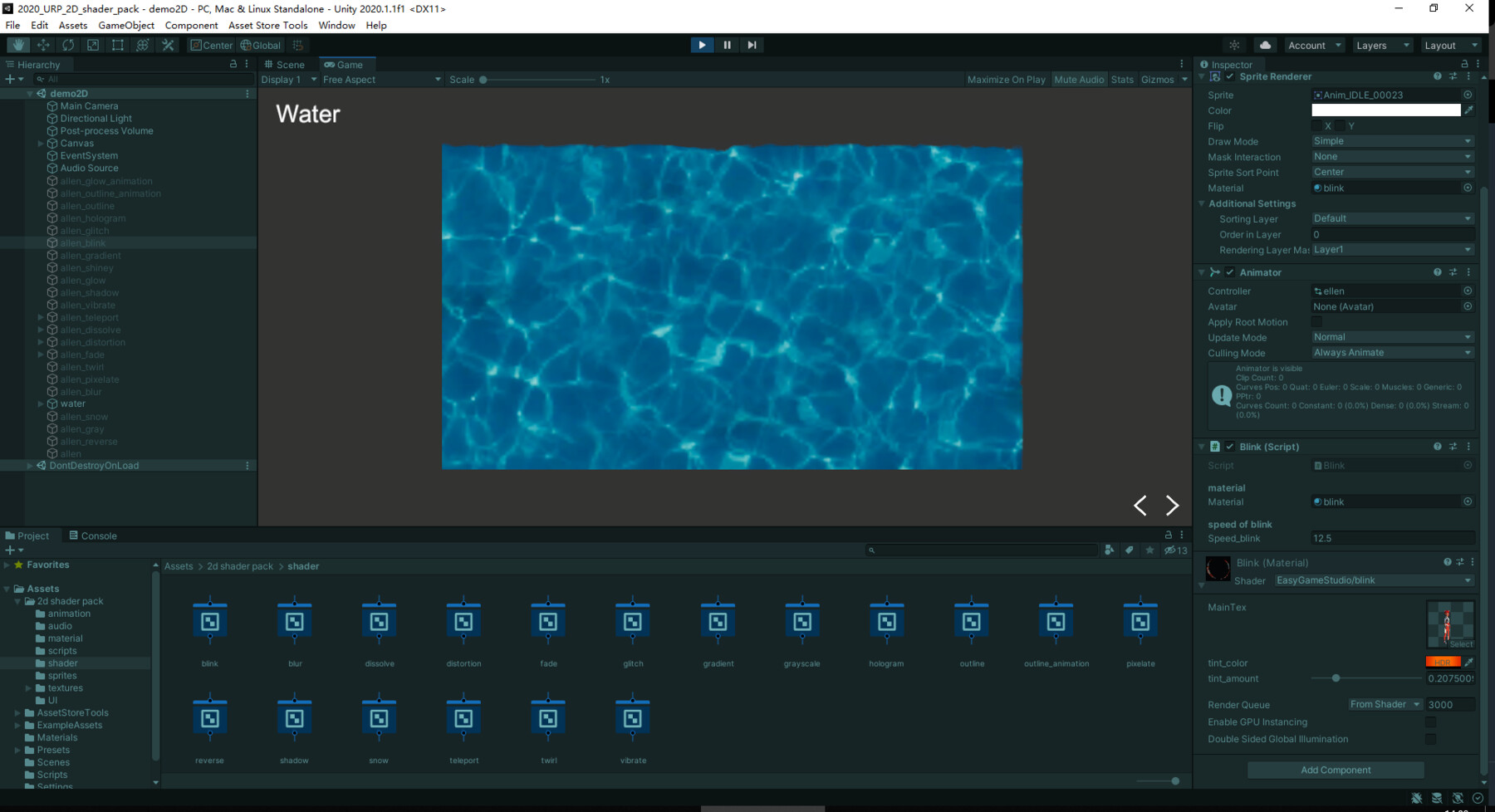Open the Draw Mode dropdown
The height and width of the screenshot is (812, 1495).
point(1391,141)
